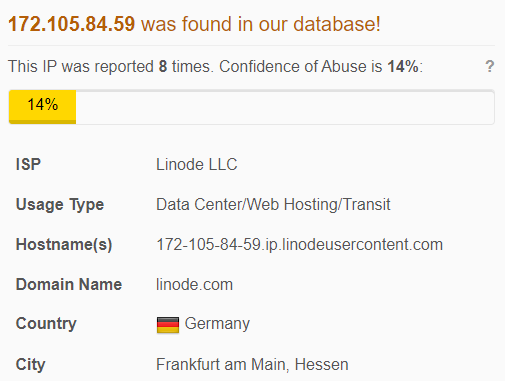505x381 pixels.
Task: Click the IP address 172.105.84.59 heading
Action: [x=72, y=24]
